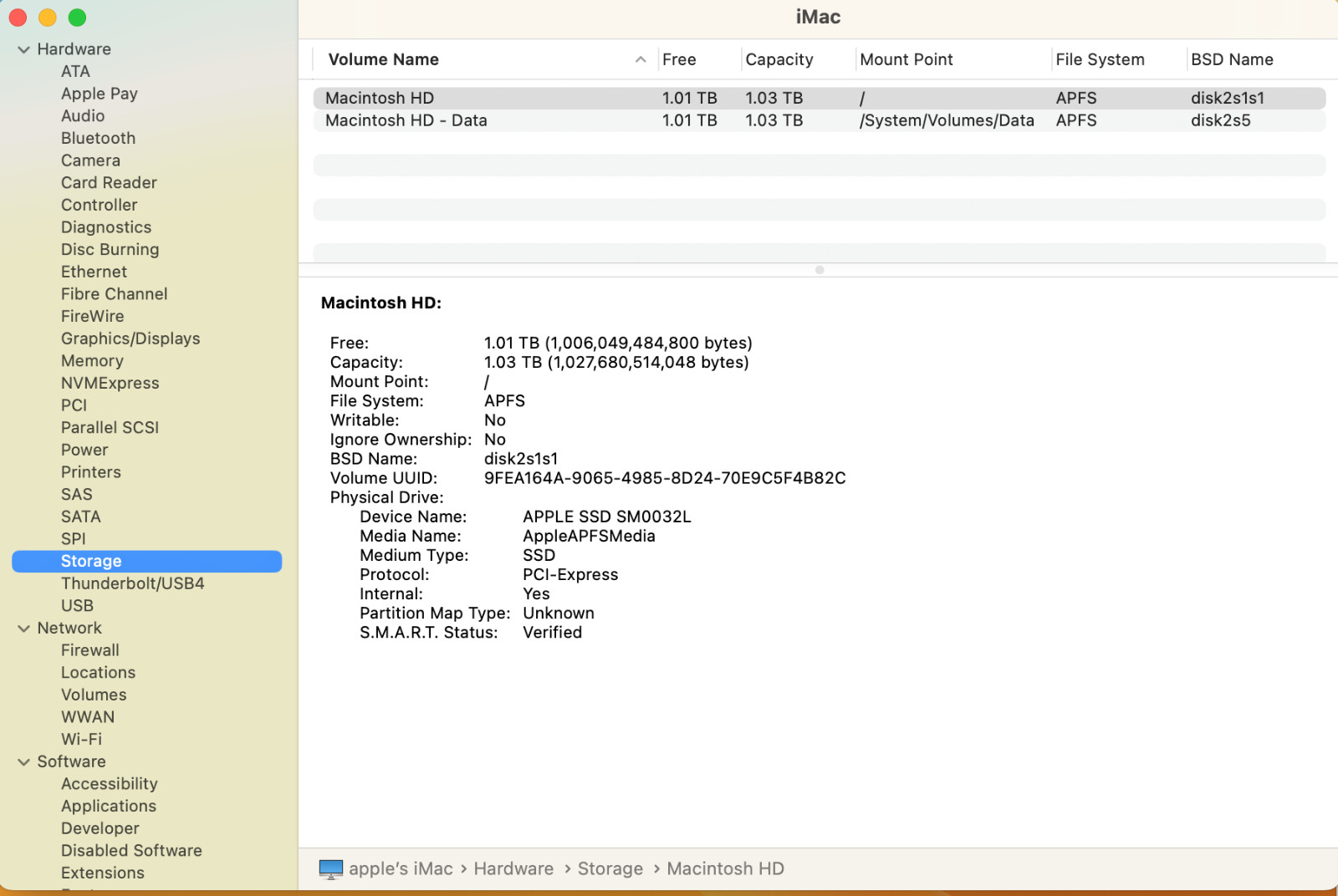Select Ethernet in the sidebar
Image resolution: width=1338 pixels, height=896 pixels.
(x=94, y=272)
